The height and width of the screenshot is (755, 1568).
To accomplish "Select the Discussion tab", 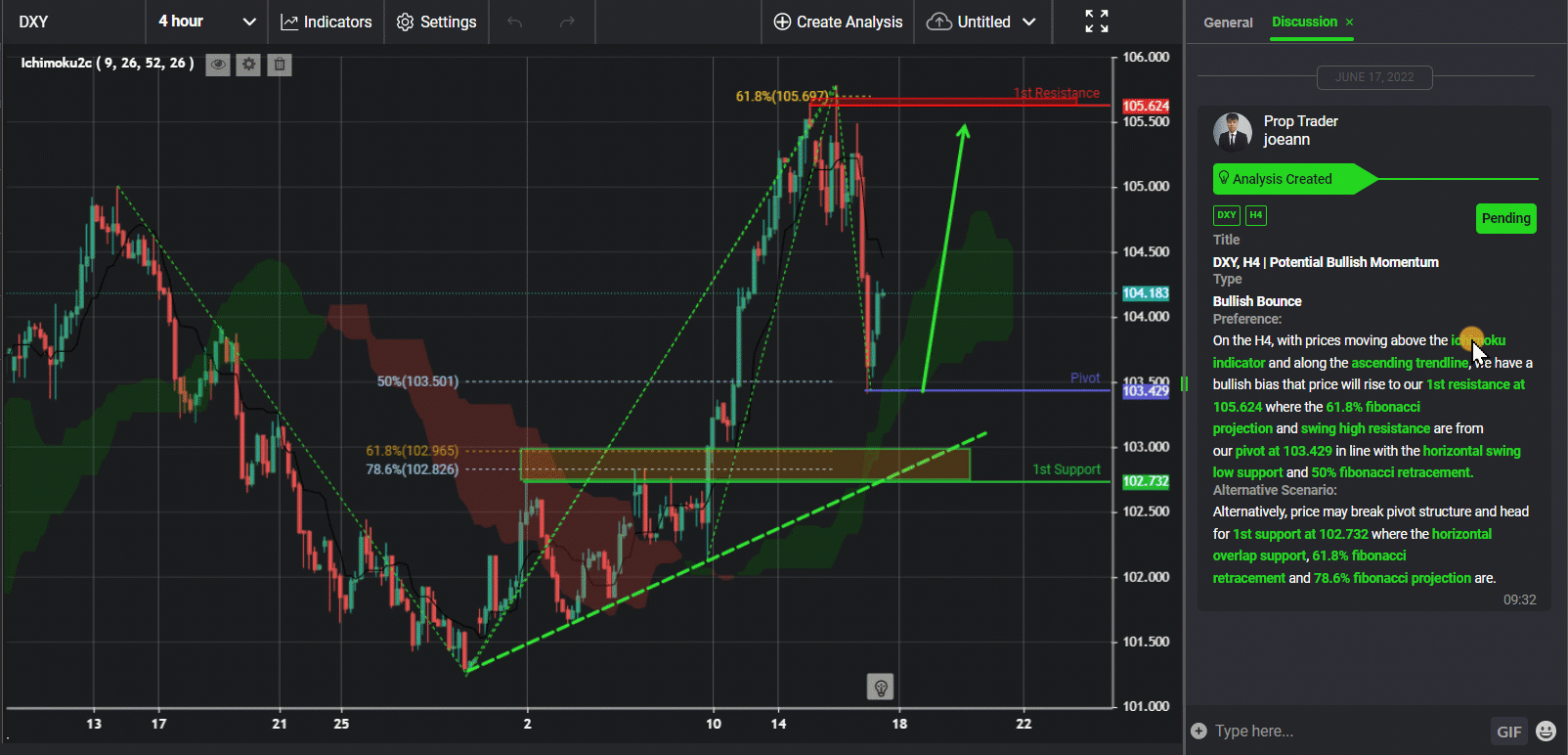I will pyautogui.click(x=1304, y=22).
